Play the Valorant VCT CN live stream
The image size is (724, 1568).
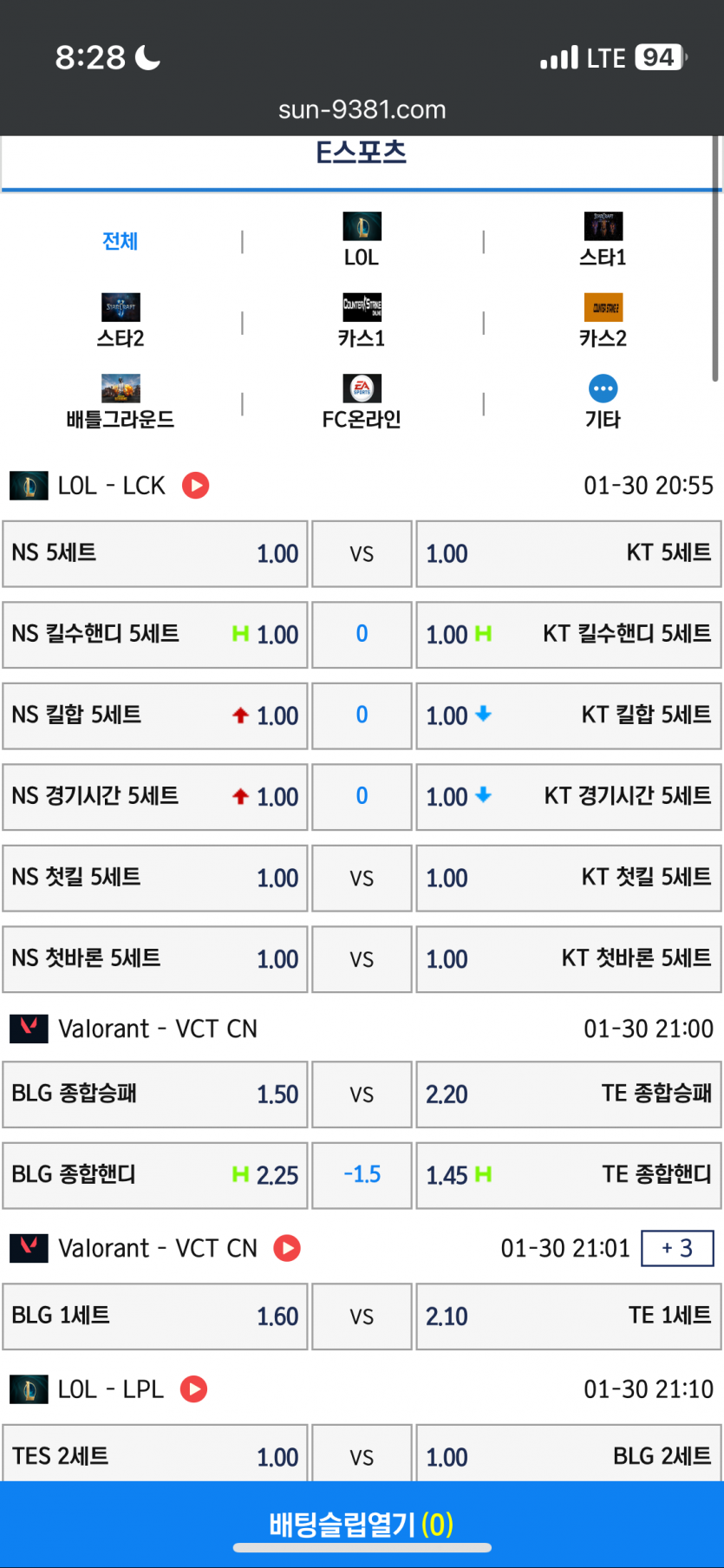click(287, 1248)
